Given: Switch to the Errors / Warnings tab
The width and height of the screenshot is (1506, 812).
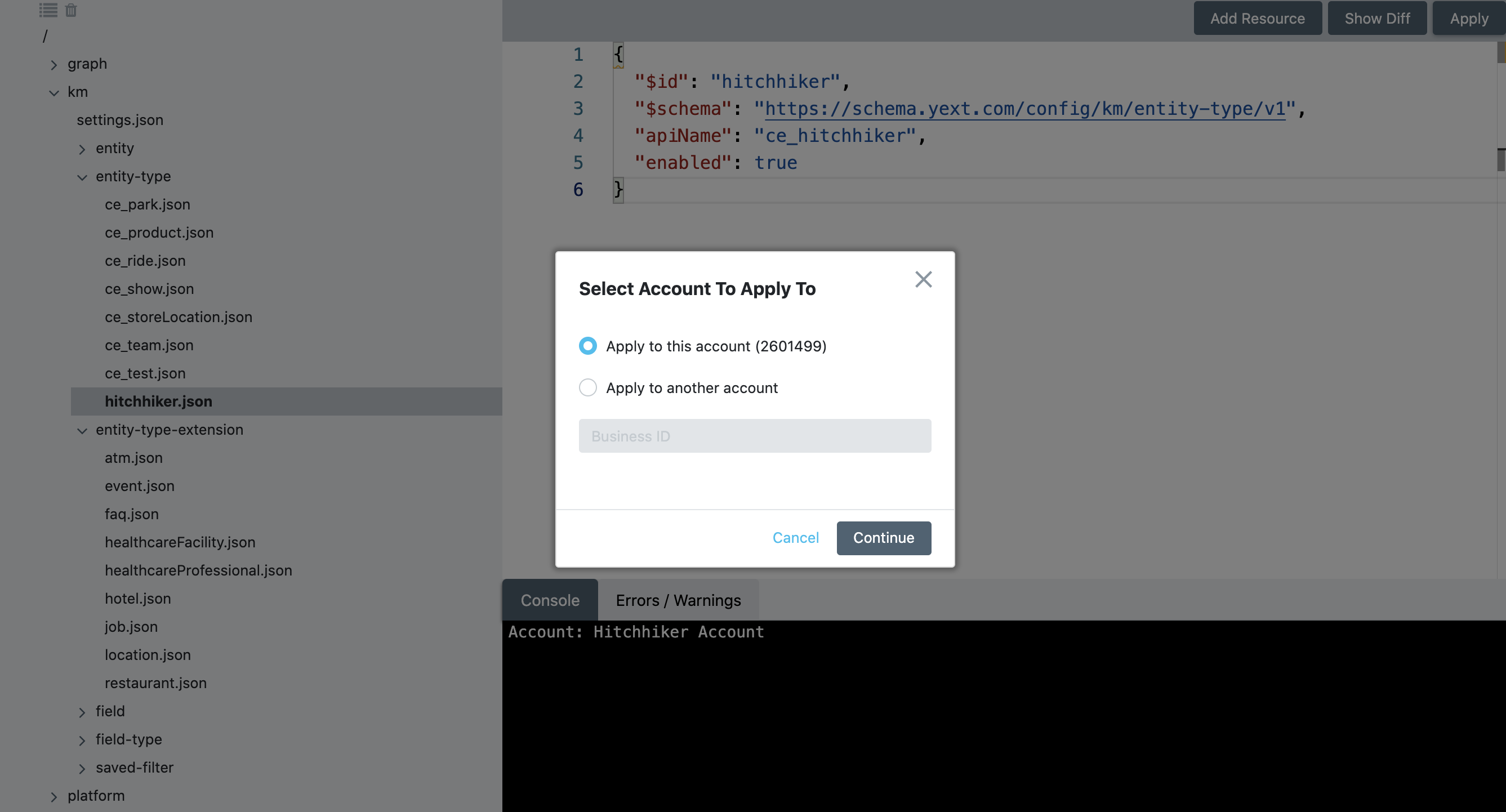Looking at the screenshot, I should pyautogui.click(x=678, y=600).
